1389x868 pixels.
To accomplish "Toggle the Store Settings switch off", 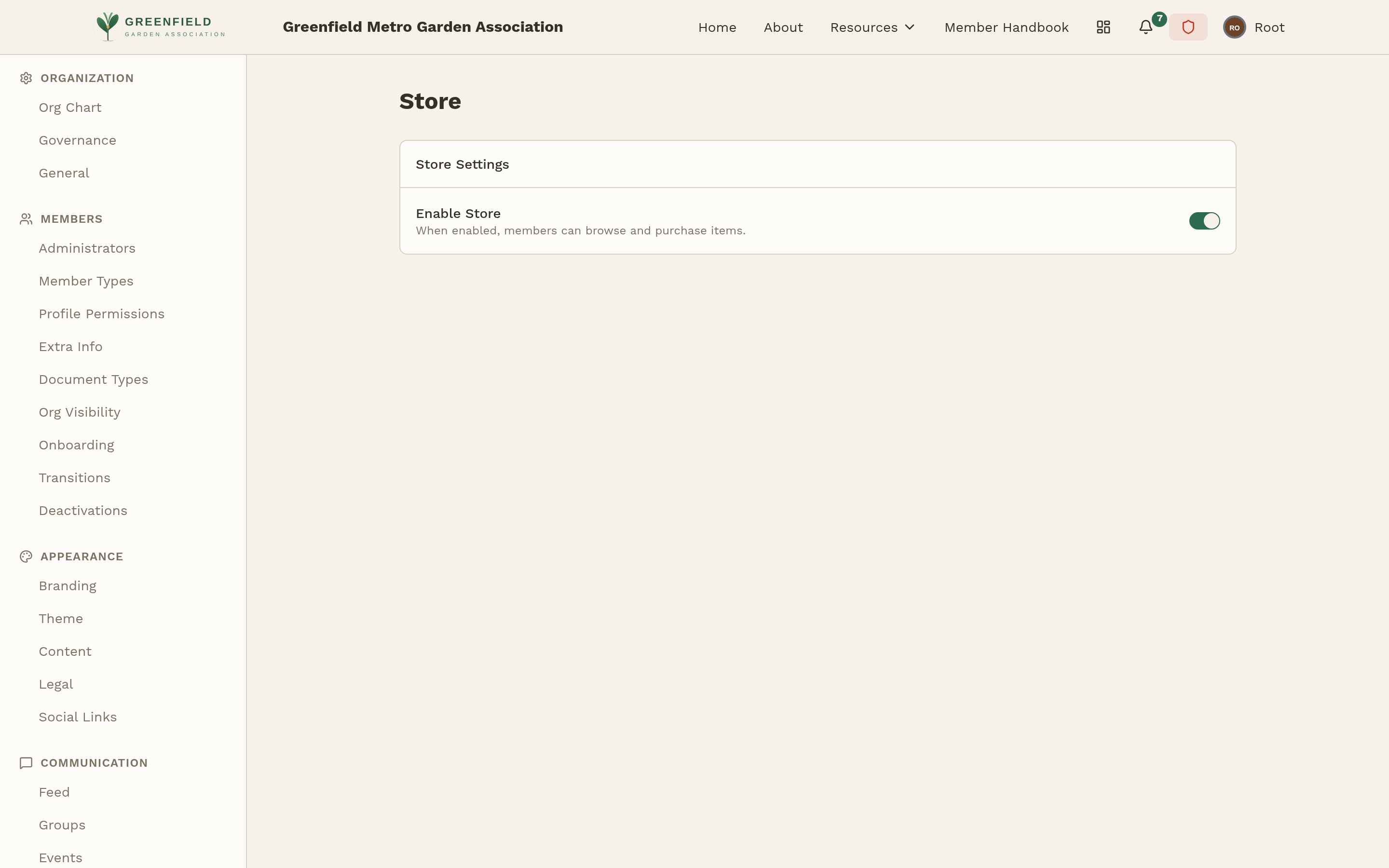I will coord(1204,220).
